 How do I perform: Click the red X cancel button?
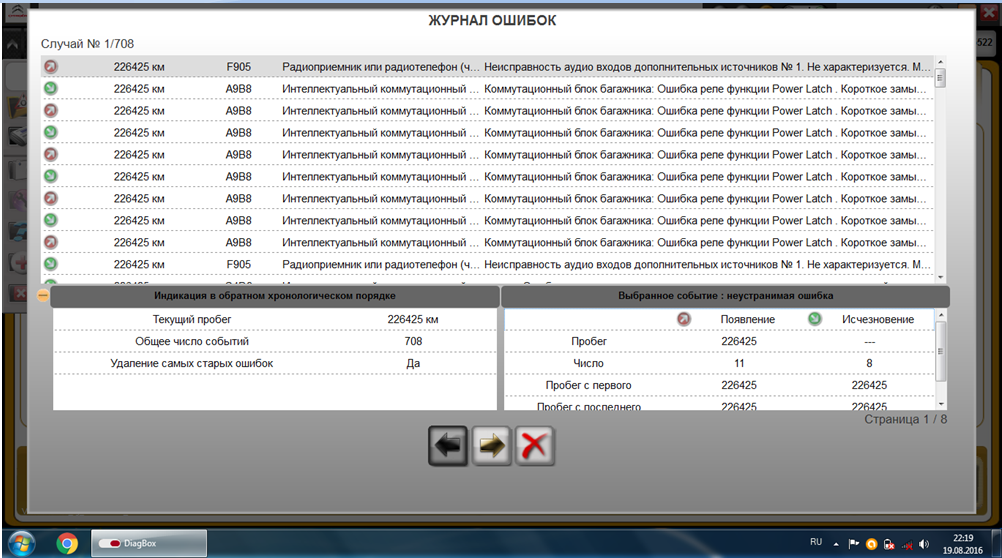point(535,446)
